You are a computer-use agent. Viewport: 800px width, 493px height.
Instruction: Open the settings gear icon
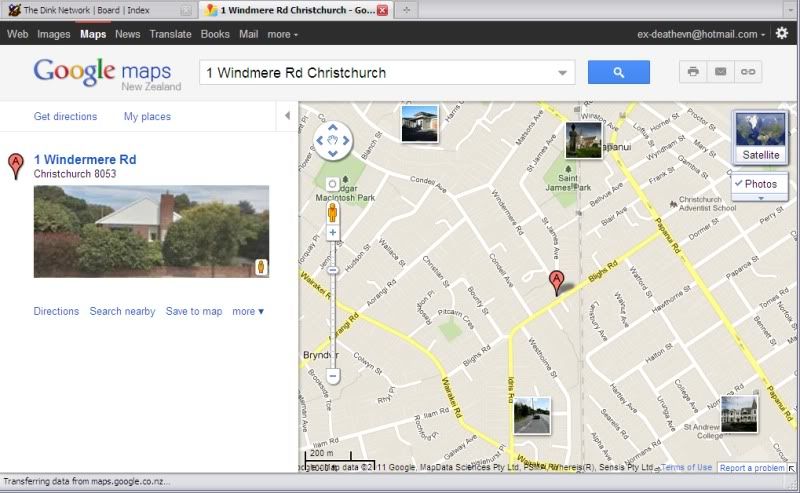782,33
